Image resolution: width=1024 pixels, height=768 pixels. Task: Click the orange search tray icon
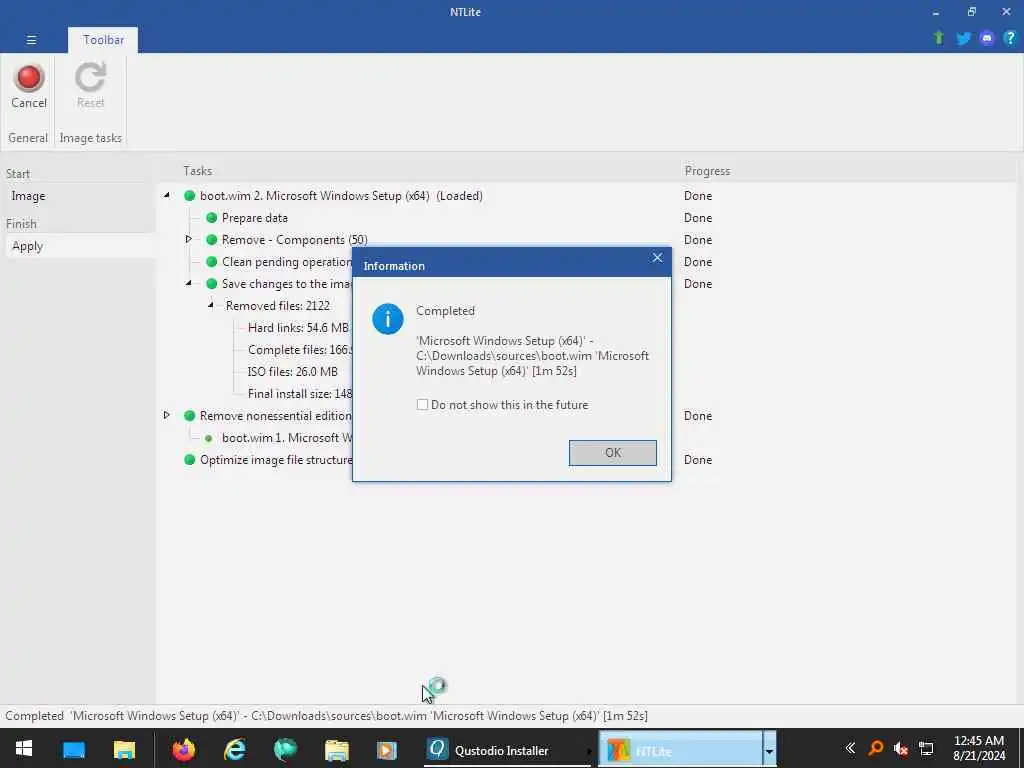pyautogui.click(x=876, y=748)
